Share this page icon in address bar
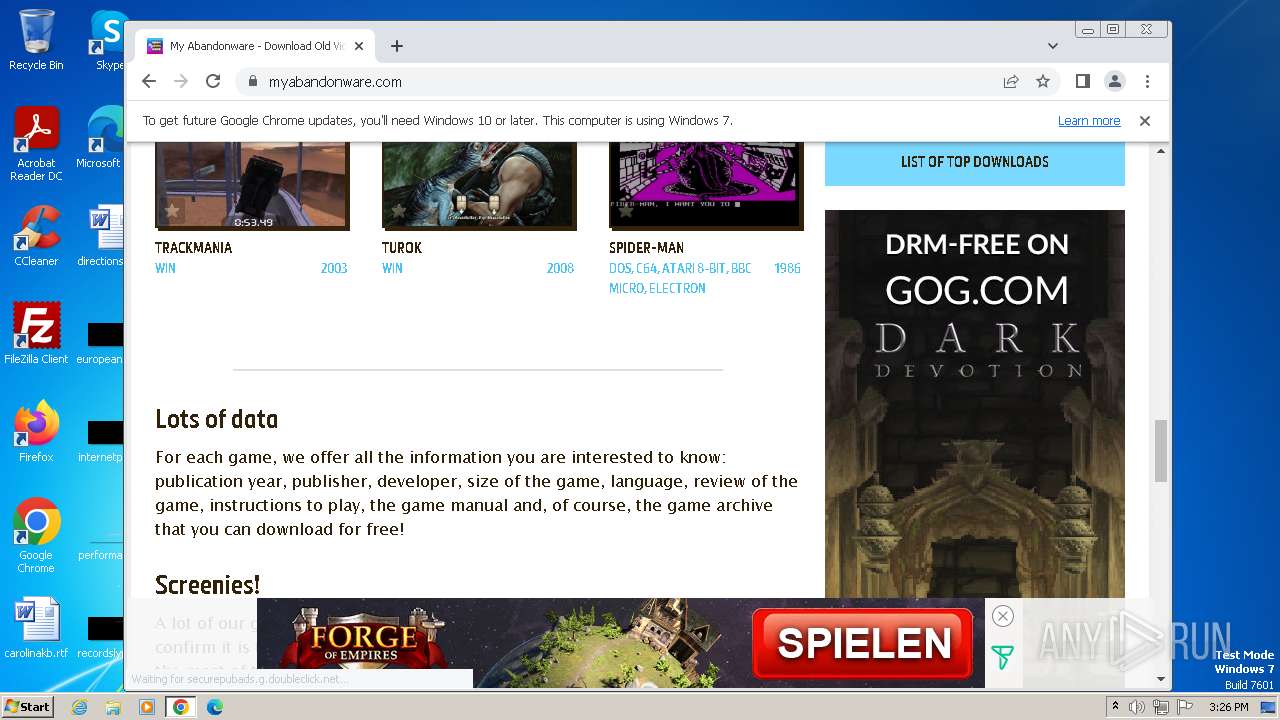Image resolution: width=1280 pixels, height=720 pixels. point(1011,82)
